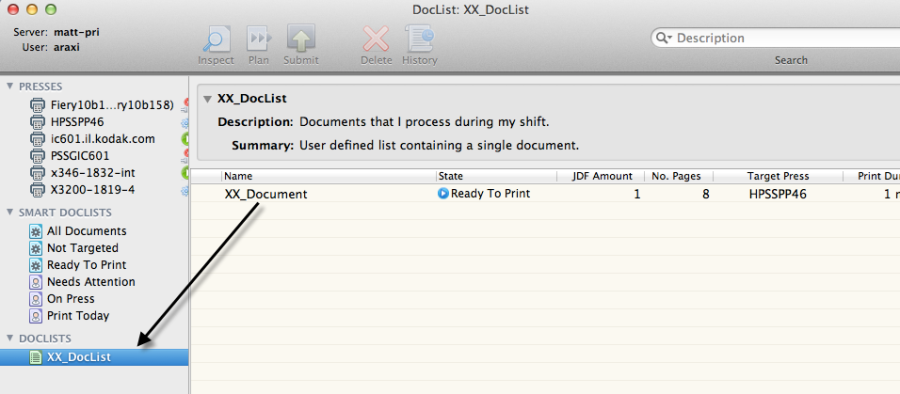
Task: Click the HPSSPP46 target press cell
Action: coord(778,194)
